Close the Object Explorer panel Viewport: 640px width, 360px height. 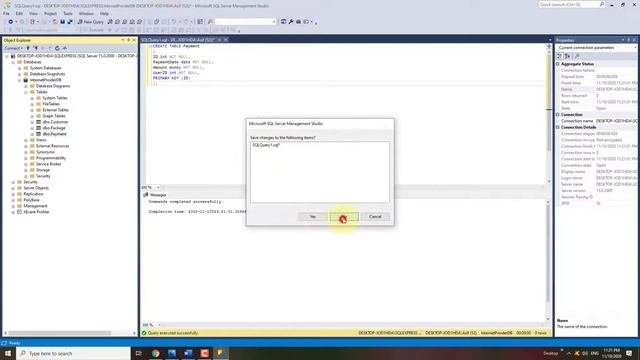(134, 40)
